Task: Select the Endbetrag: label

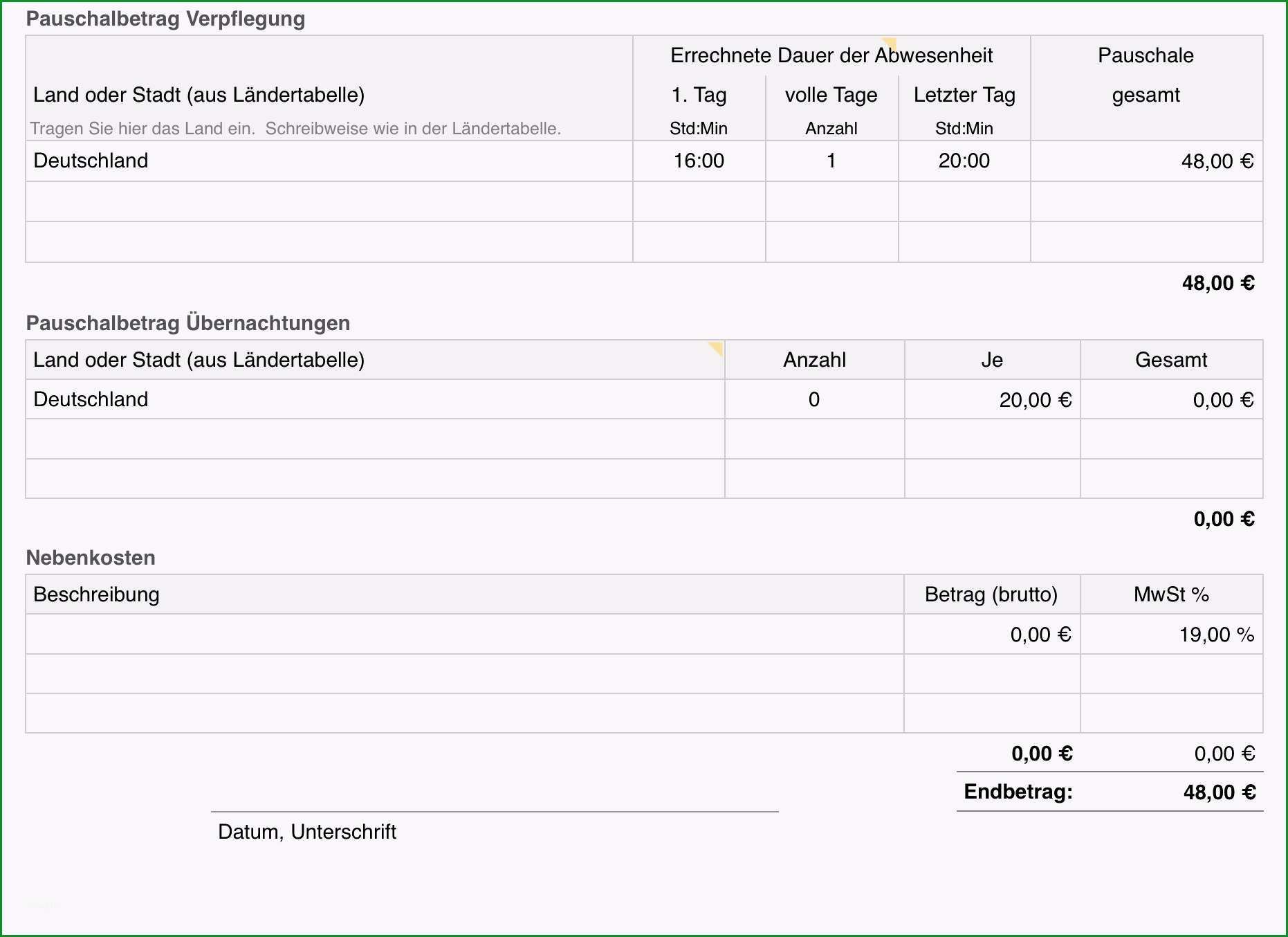Action: pyautogui.click(x=1018, y=792)
